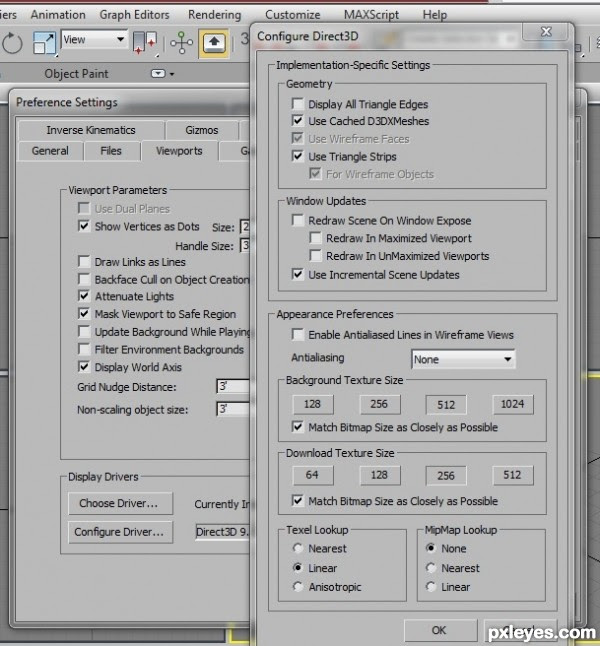Click the Direct3D installed driver field
Viewport: 600px width, 646px height.
223,531
